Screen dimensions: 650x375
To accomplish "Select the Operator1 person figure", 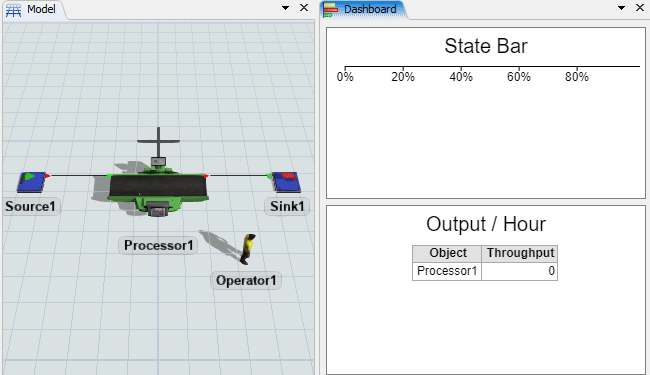I will coord(248,249).
